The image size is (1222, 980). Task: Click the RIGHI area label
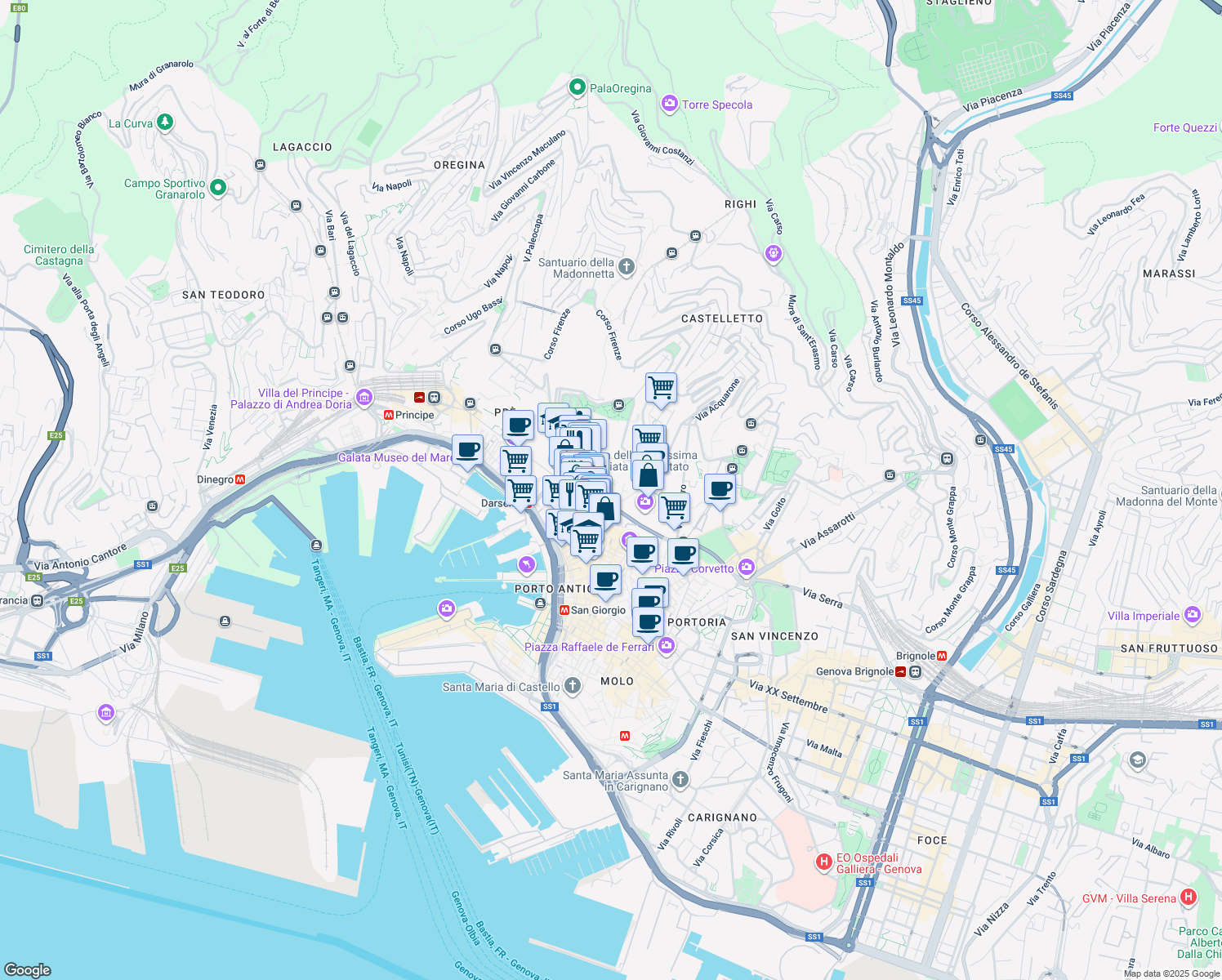click(x=741, y=204)
